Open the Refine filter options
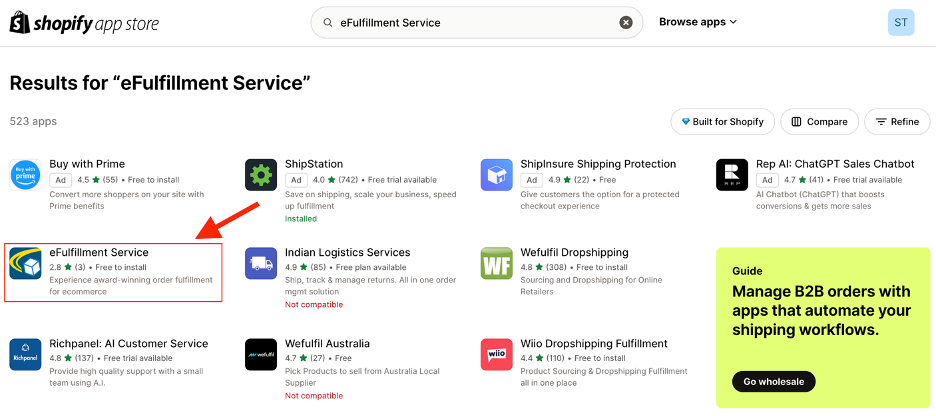Image resolution: width=936 pixels, height=416 pixels. 897,122
